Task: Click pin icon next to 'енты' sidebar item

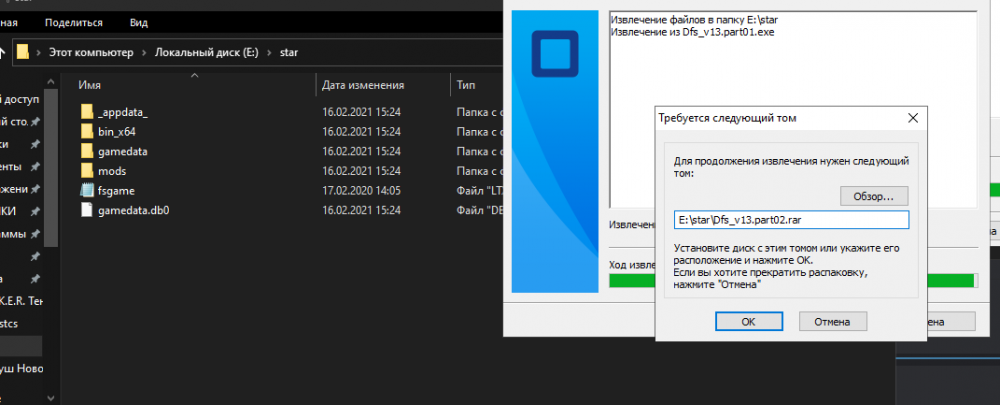Action: (36, 166)
